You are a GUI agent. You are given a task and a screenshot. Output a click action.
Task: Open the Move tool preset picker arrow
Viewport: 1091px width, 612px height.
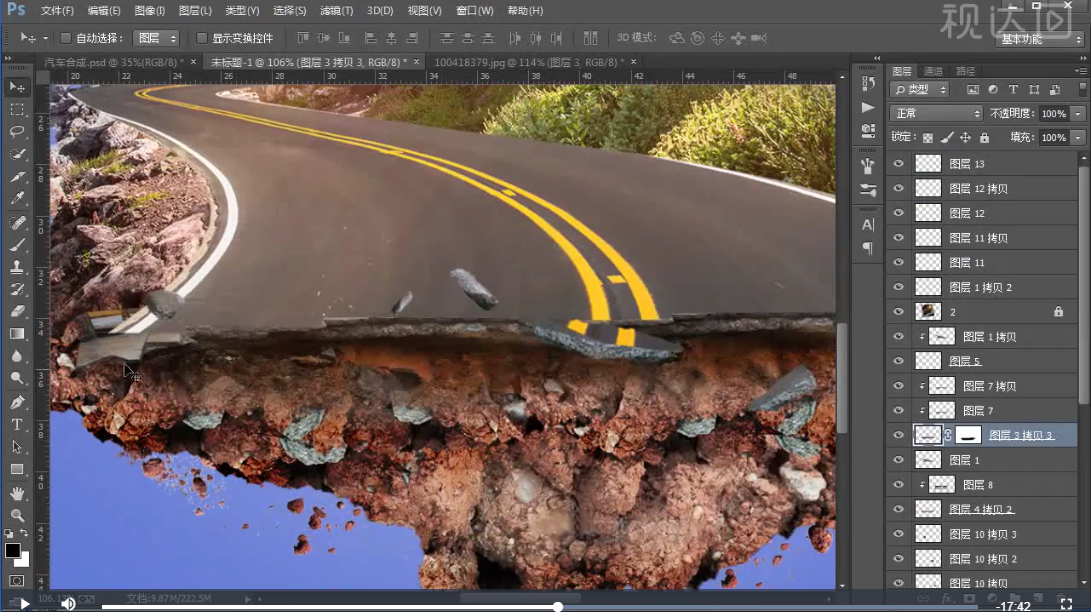pyautogui.click(x=46, y=38)
